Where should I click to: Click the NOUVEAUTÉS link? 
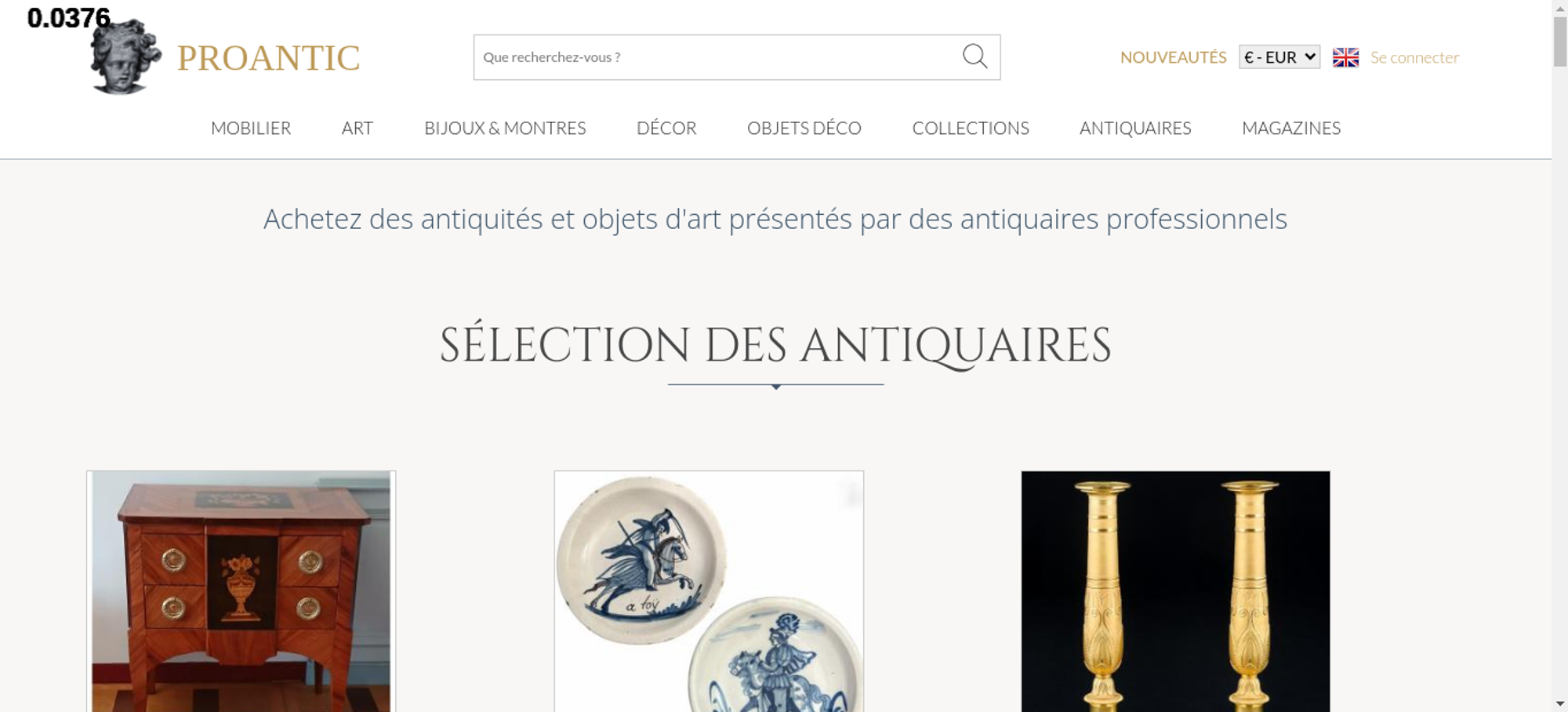click(x=1173, y=57)
